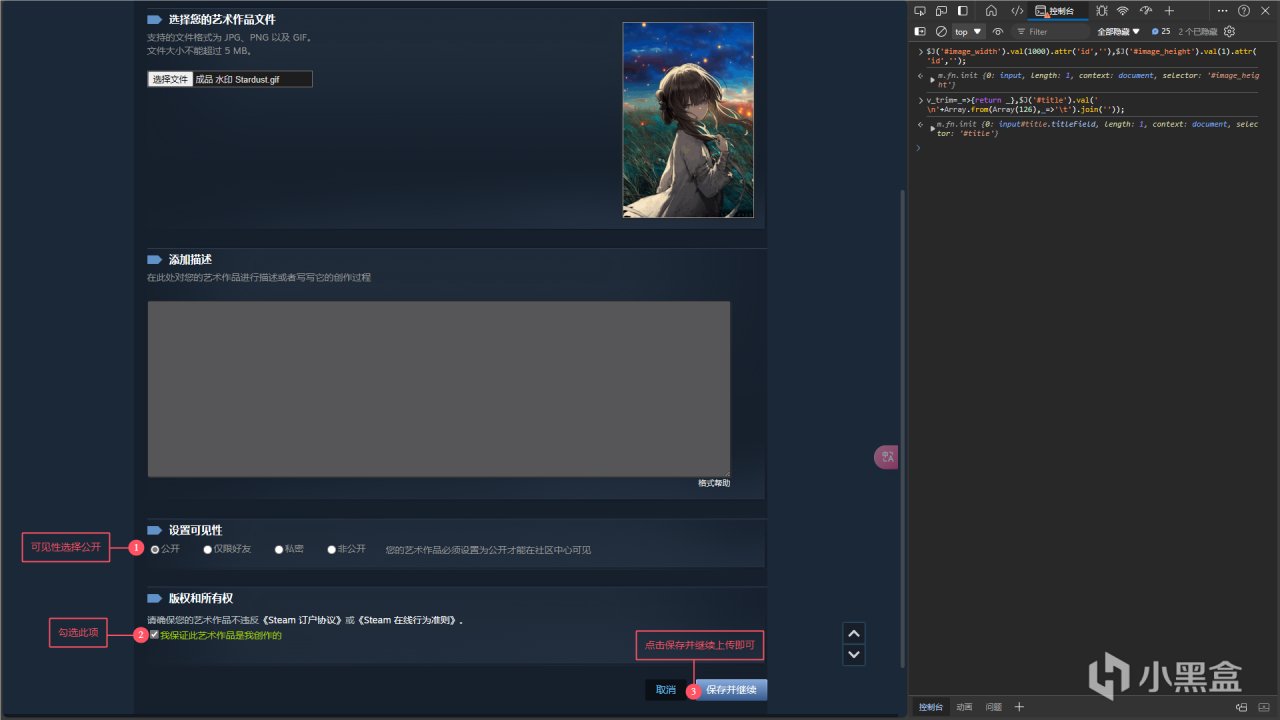Open the DevTools Welcome home icon
Image resolution: width=1280 pixels, height=720 pixels.
pyautogui.click(x=991, y=11)
